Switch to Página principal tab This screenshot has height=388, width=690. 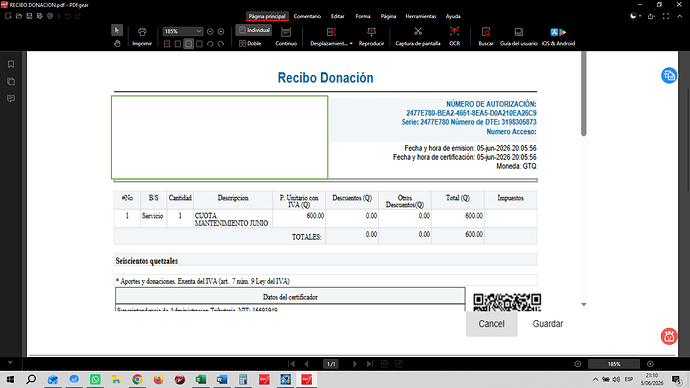pos(267,16)
